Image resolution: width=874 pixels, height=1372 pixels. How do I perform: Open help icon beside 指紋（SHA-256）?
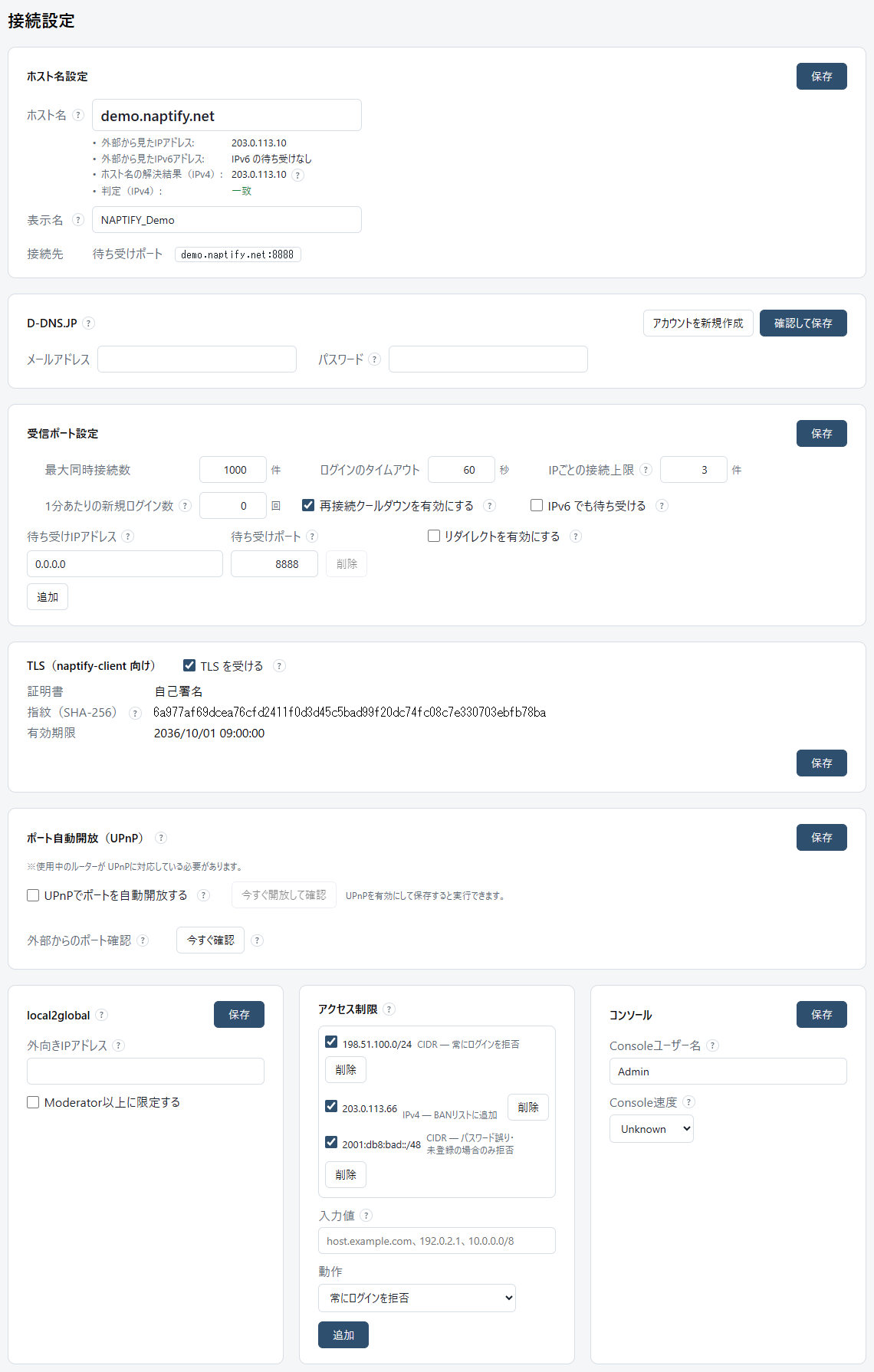[x=135, y=713]
